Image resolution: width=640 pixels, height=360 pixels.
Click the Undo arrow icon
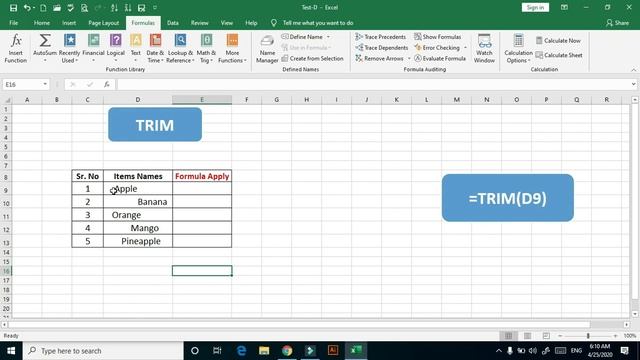click(27, 8)
